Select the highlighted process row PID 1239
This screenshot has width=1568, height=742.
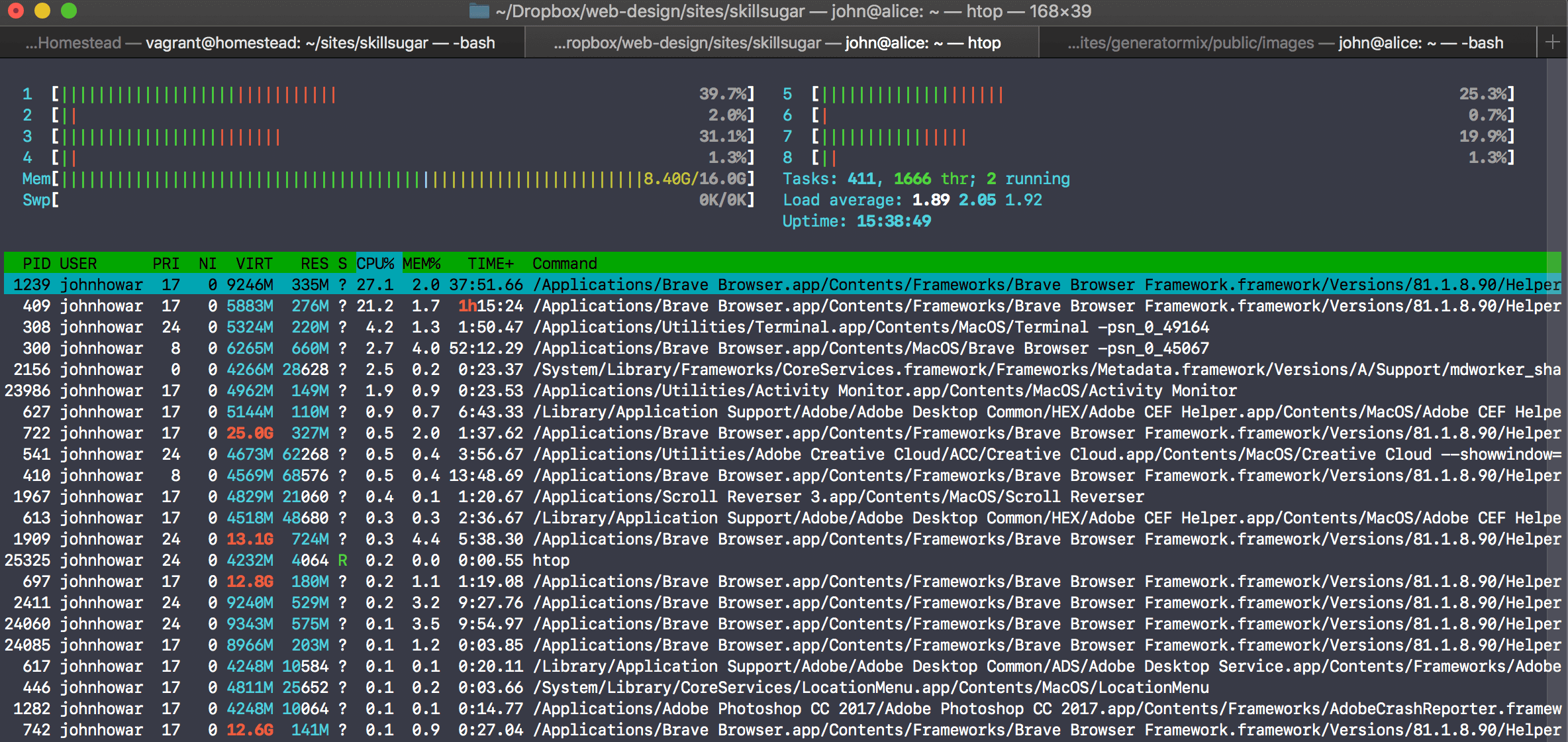pyautogui.click(x=783, y=285)
